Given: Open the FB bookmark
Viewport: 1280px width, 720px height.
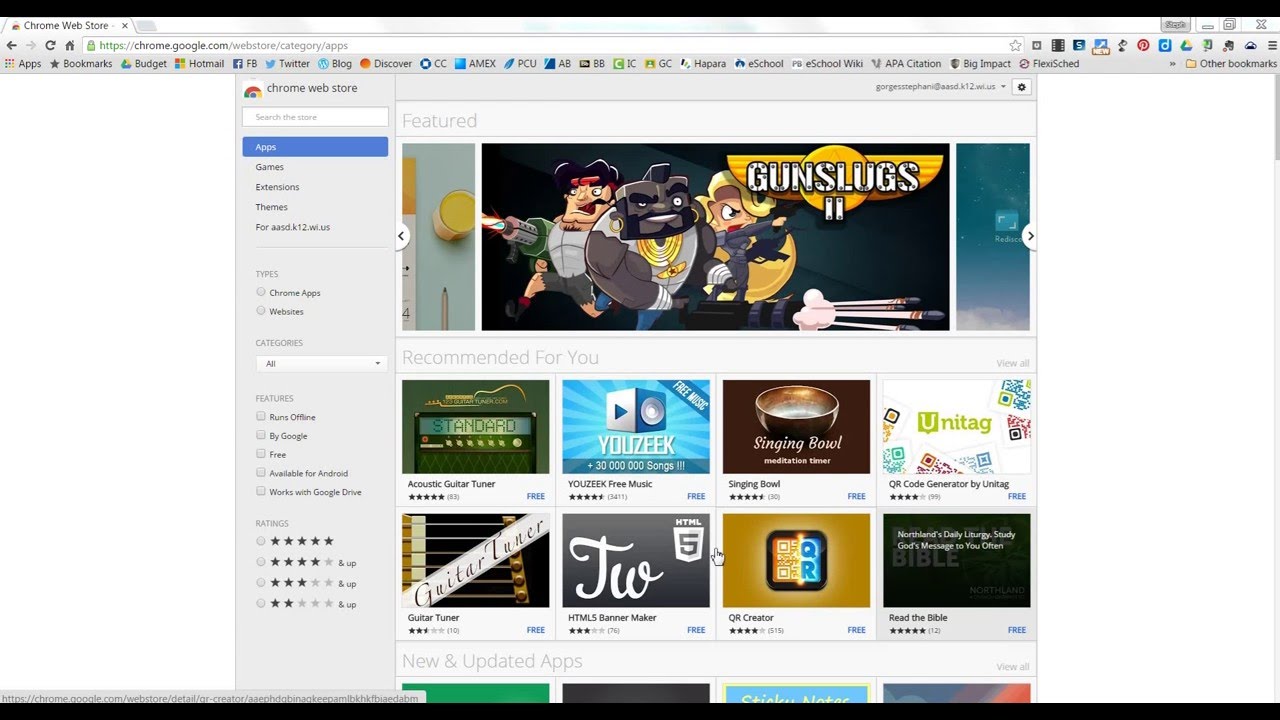Looking at the screenshot, I should click(245, 63).
